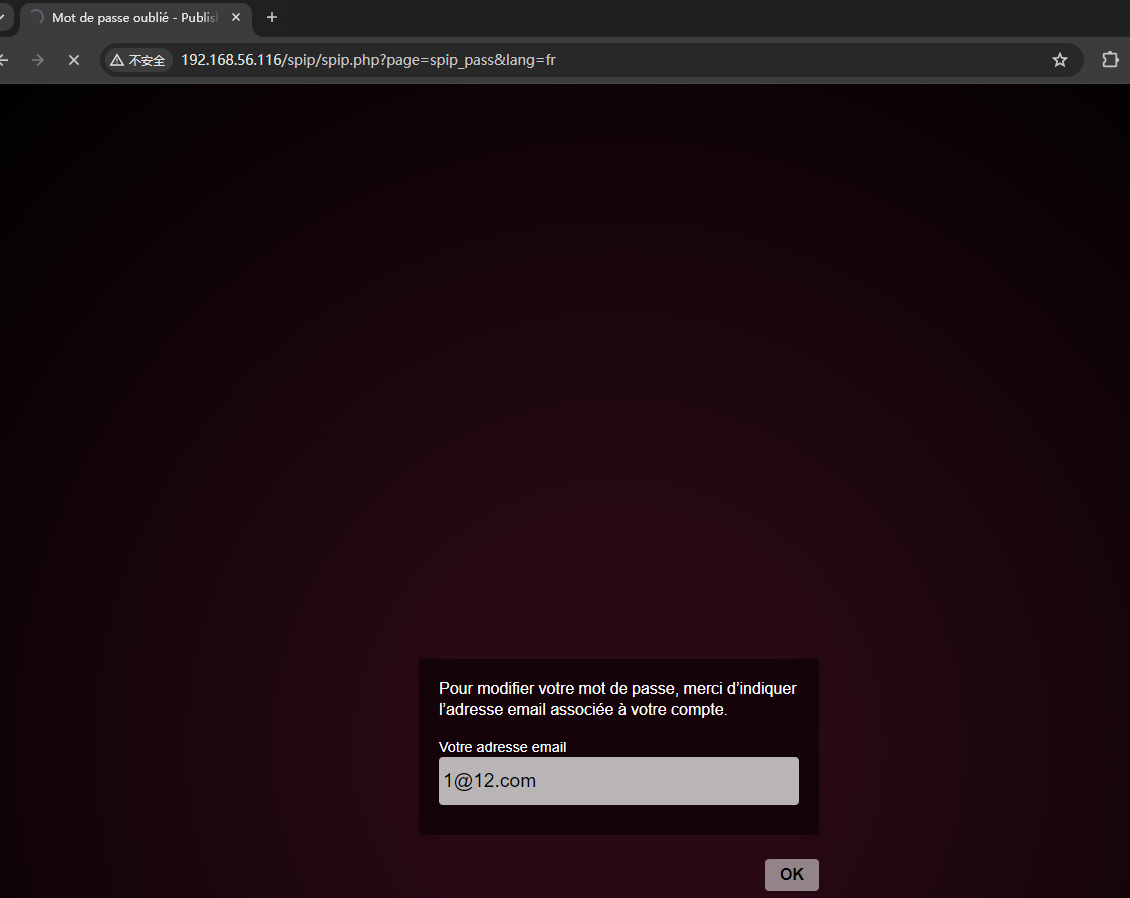Screen dimensions: 1130x898
Task: Focus the email field containing 1@12.com
Action: click(618, 781)
